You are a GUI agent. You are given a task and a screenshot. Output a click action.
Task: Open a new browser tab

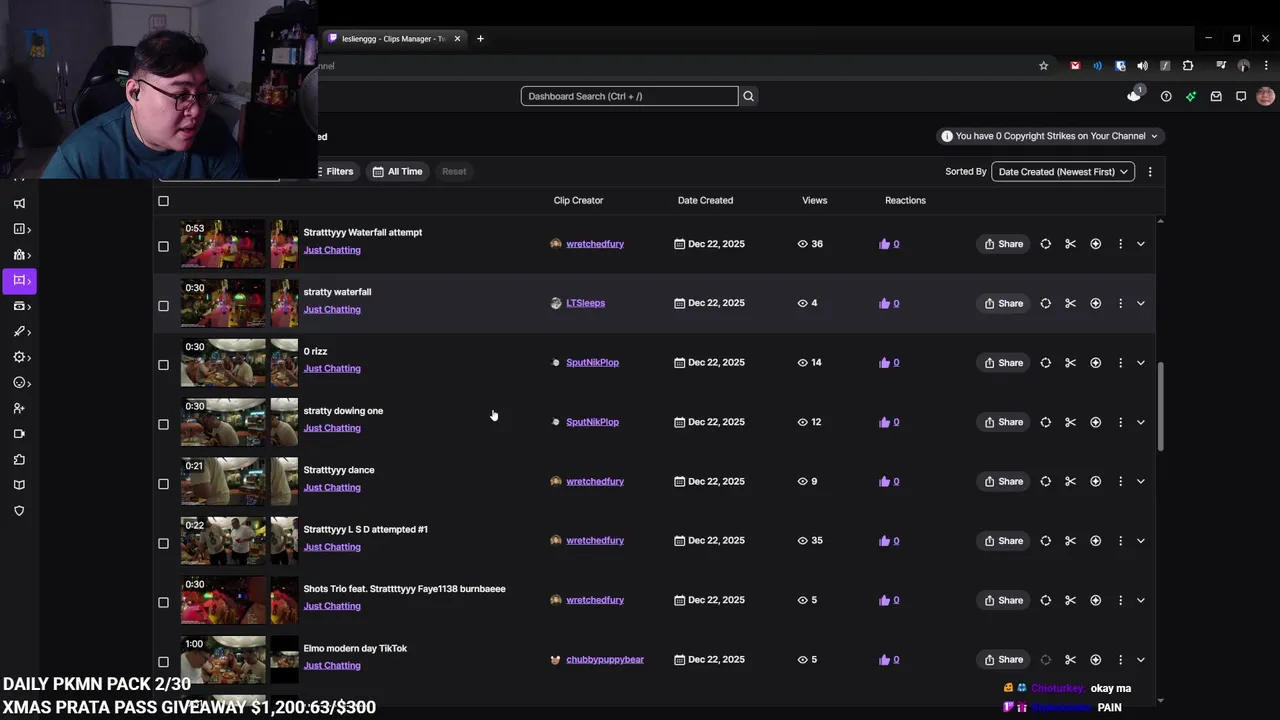480,39
